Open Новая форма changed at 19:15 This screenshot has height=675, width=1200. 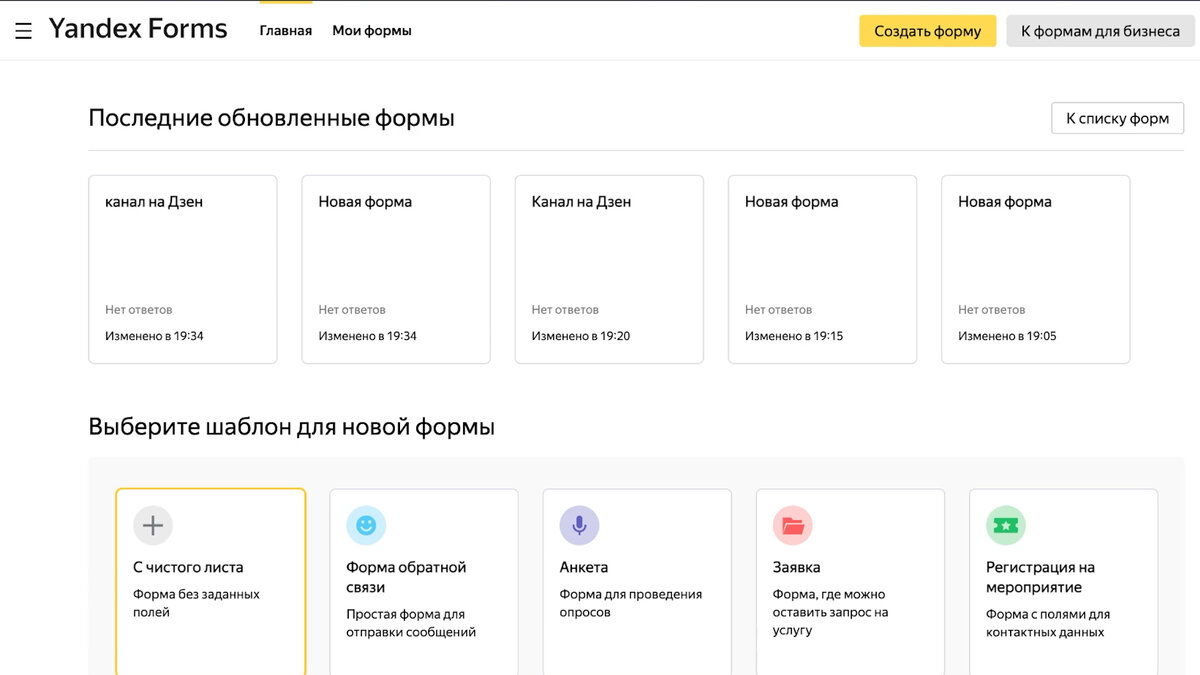point(822,268)
